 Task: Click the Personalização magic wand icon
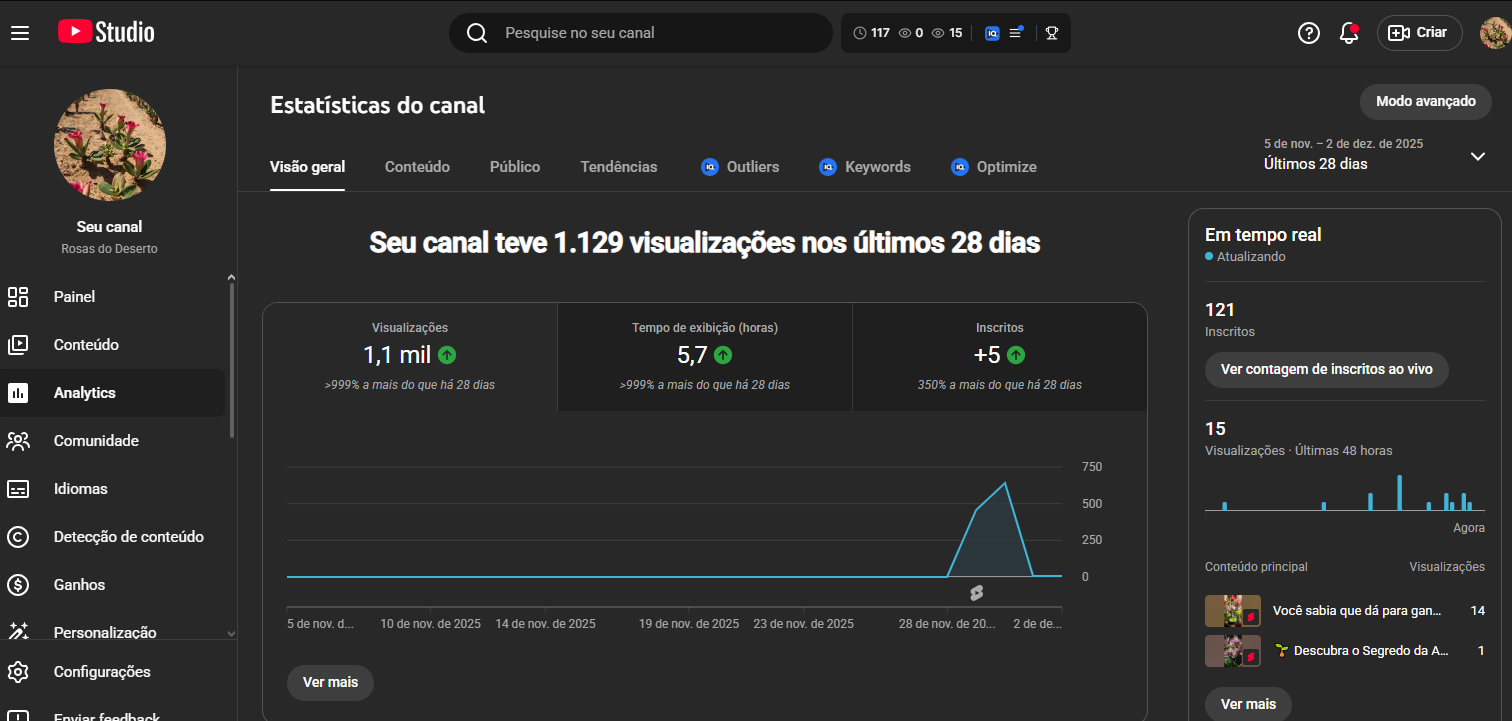click(x=18, y=631)
